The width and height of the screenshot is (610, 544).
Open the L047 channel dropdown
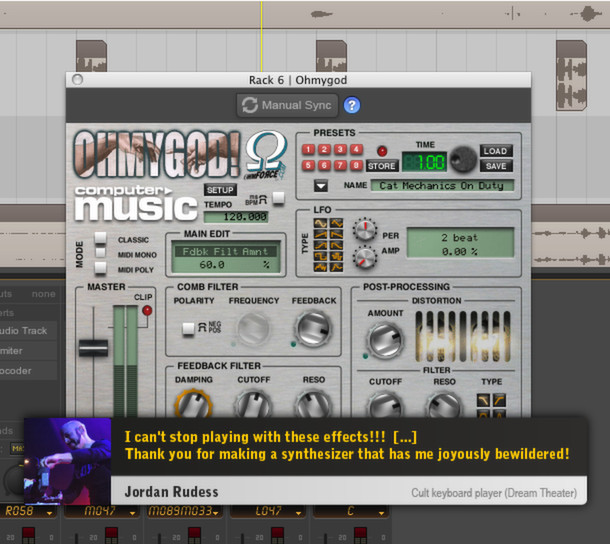tap(298, 513)
